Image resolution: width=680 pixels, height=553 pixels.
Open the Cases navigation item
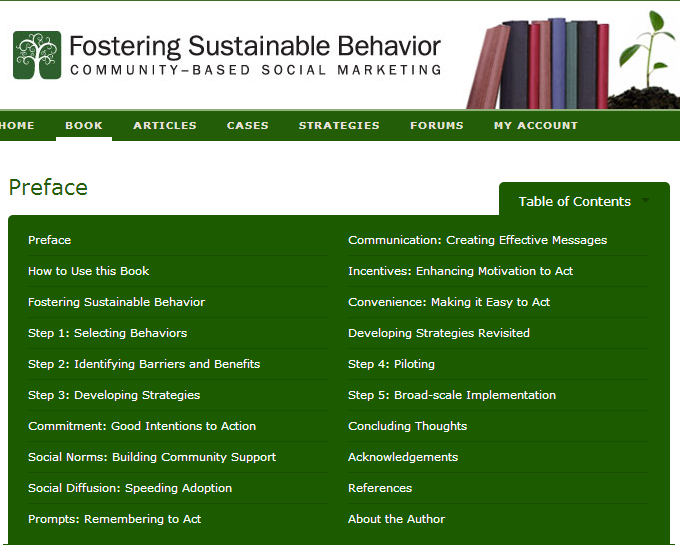click(247, 126)
